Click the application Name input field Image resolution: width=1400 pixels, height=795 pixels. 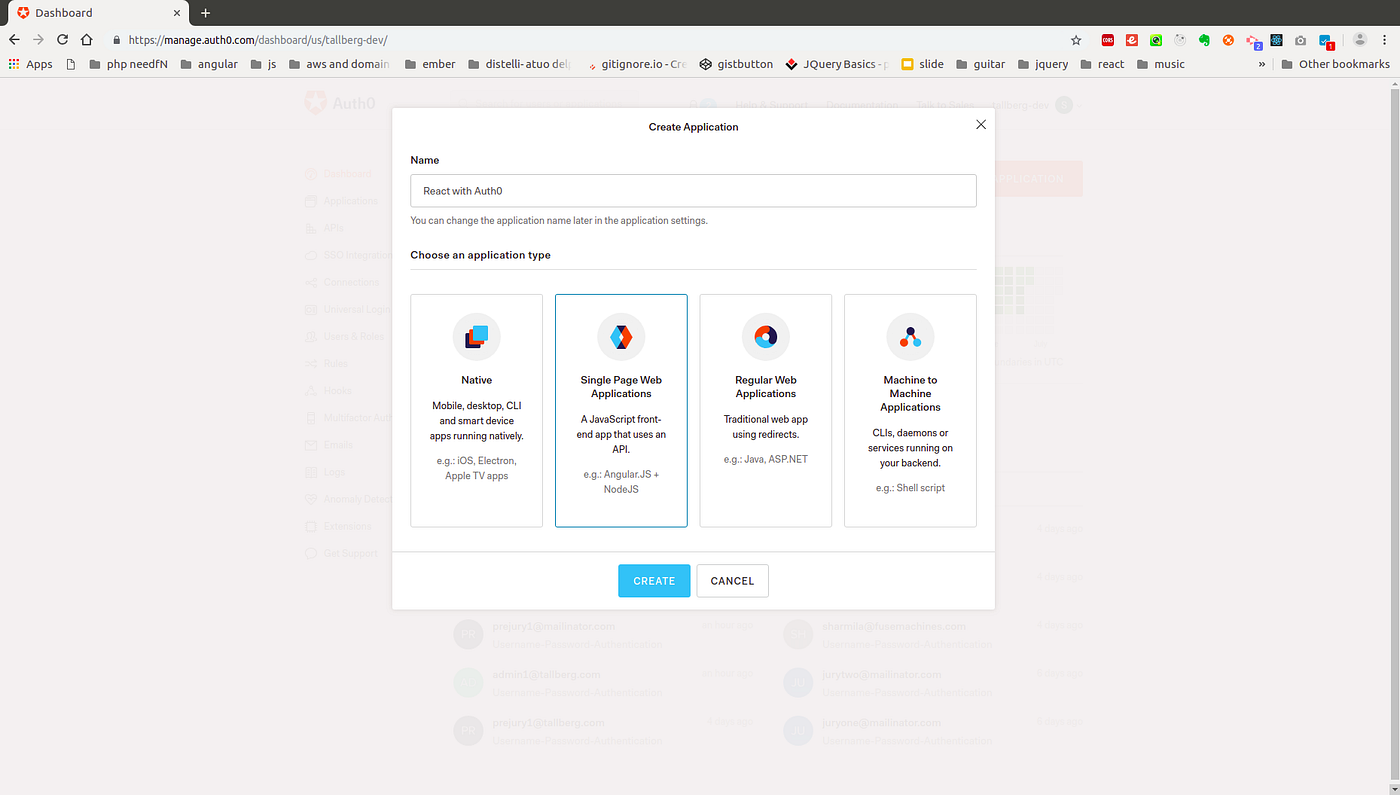coord(693,190)
